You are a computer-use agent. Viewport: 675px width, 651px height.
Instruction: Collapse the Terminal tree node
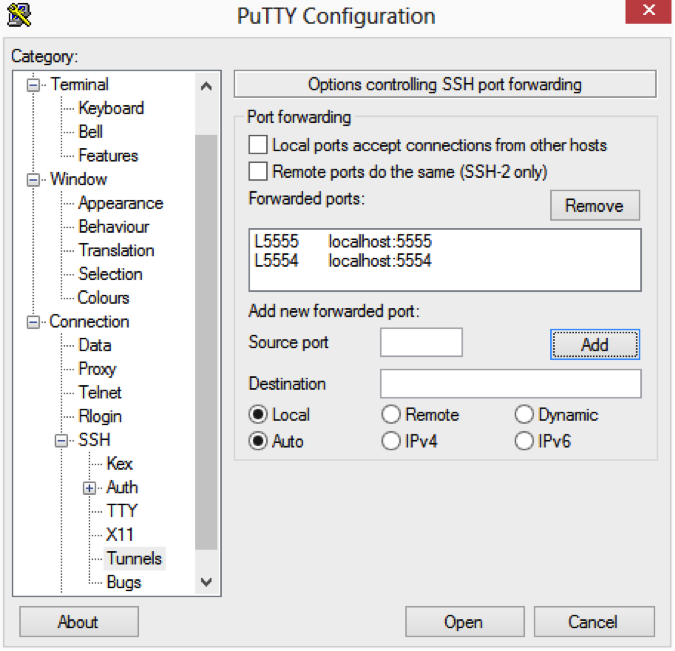(35, 85)
